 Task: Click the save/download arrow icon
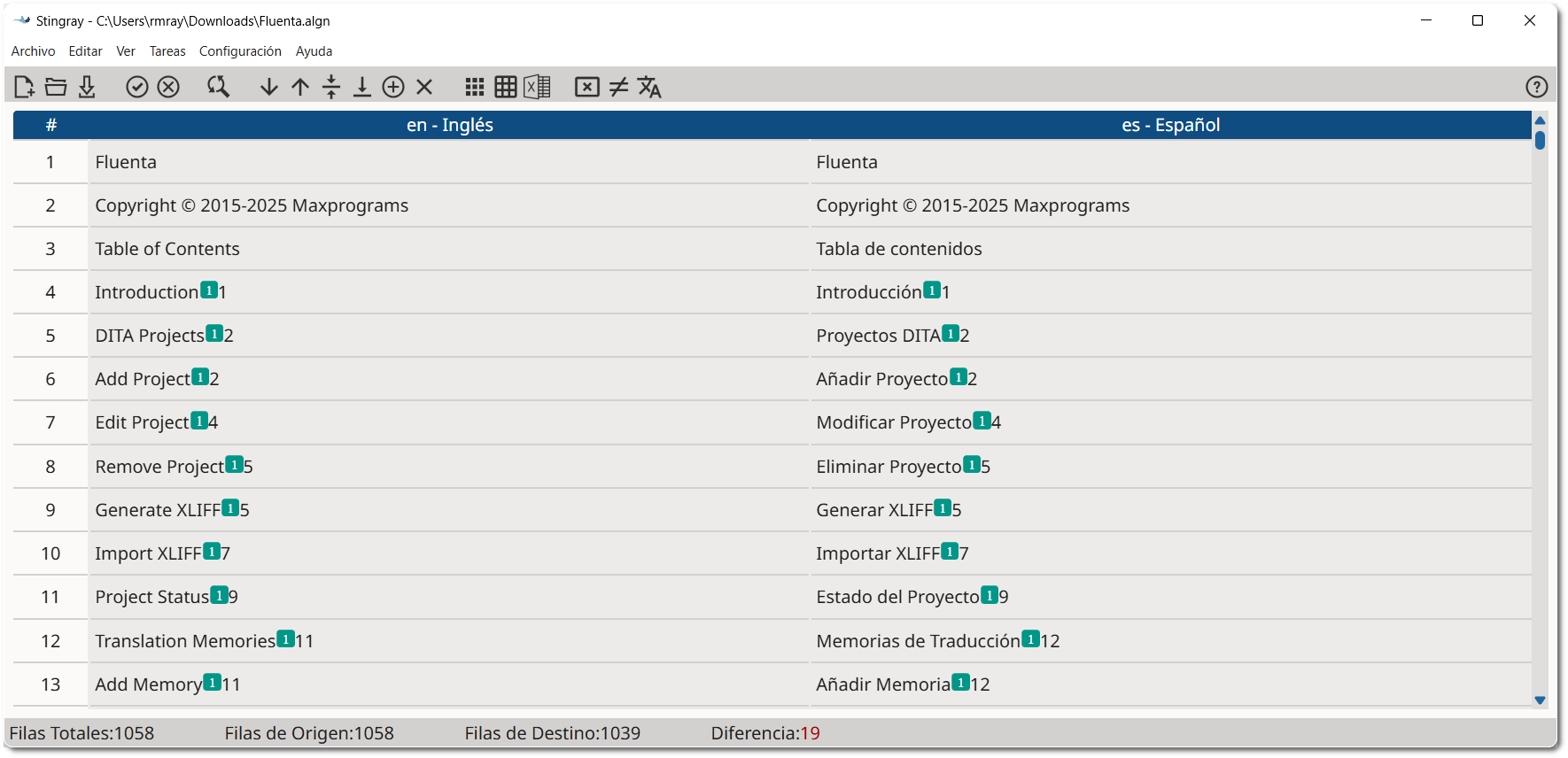[87, 87]
